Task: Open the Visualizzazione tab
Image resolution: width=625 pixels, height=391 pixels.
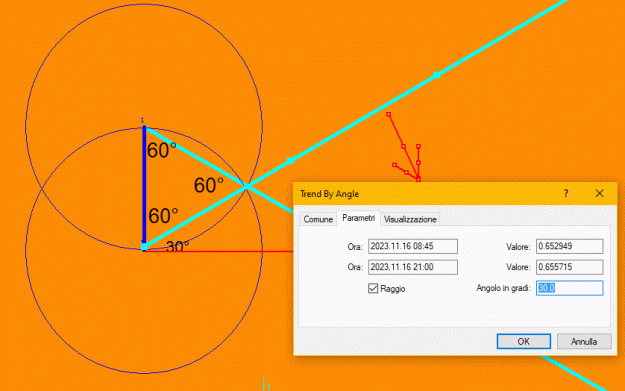Action: click(x=410, y=219)
